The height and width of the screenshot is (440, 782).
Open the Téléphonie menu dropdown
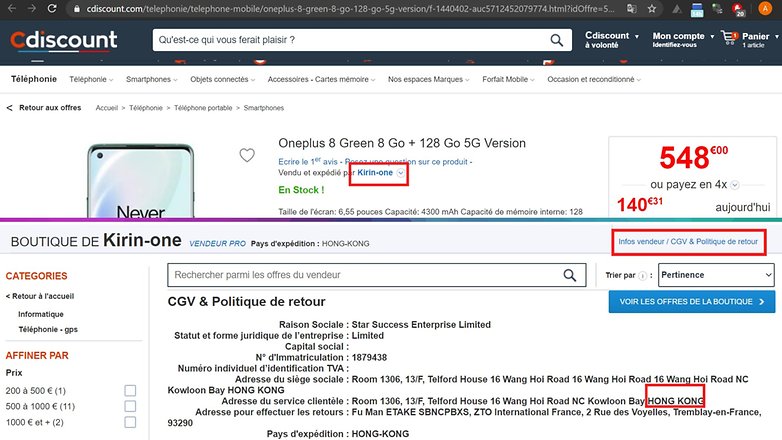[91, 79]
